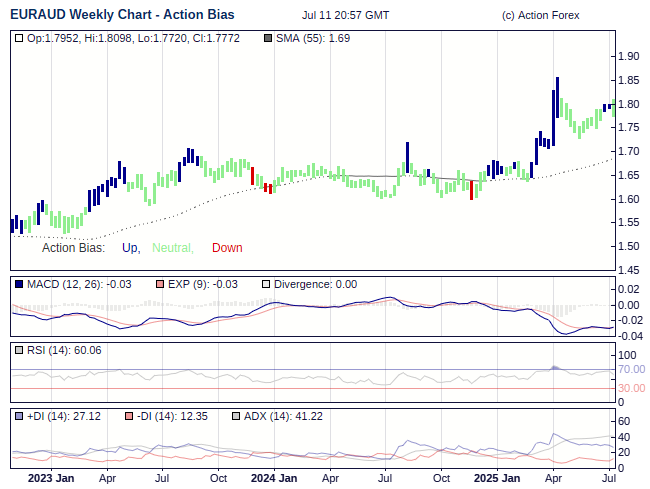Select the red 'Down' Action Bias label
This screenshot has height=489, width=650.
pyautogui.click(x=227, y=248)
